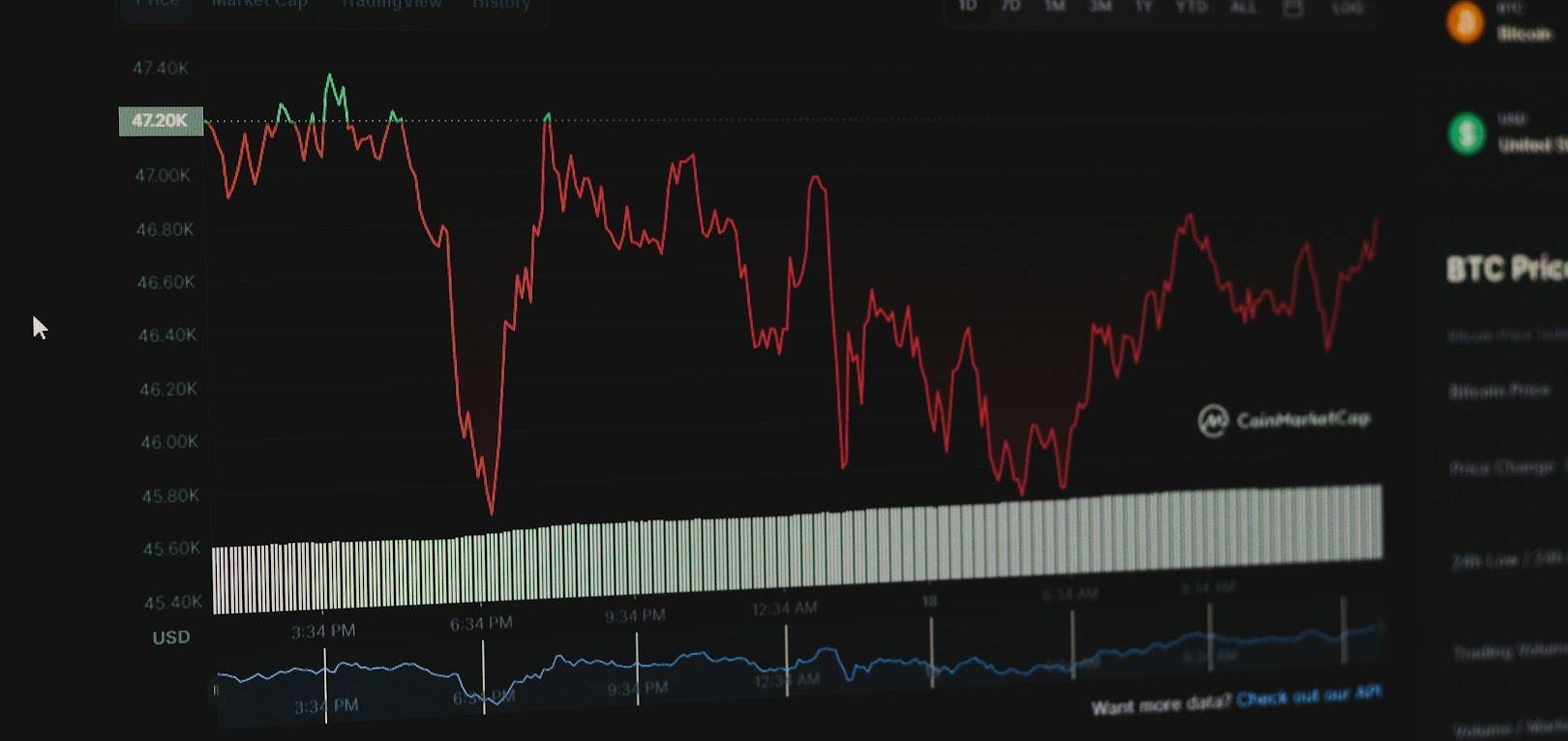The height and width of the screenshot is (741, 1568).
Task: Open the United States dollar selector
Action: (x=1531, y=144)
